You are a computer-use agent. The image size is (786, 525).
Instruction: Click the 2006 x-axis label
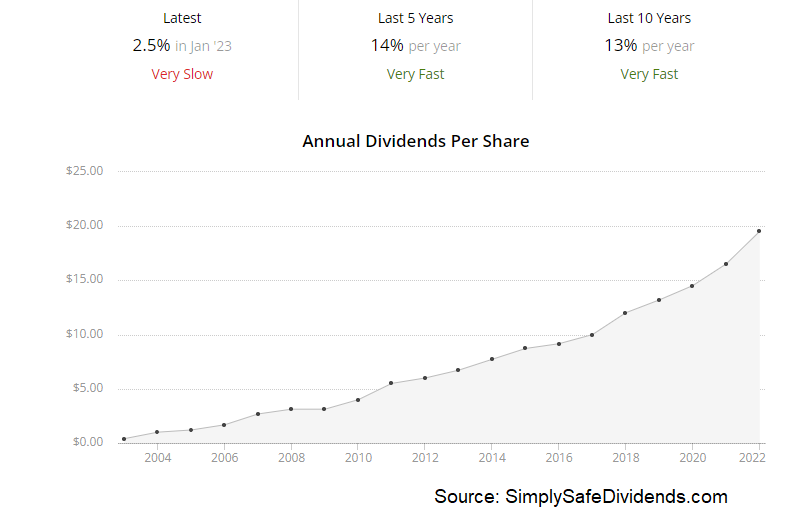[x=225, y=457]
